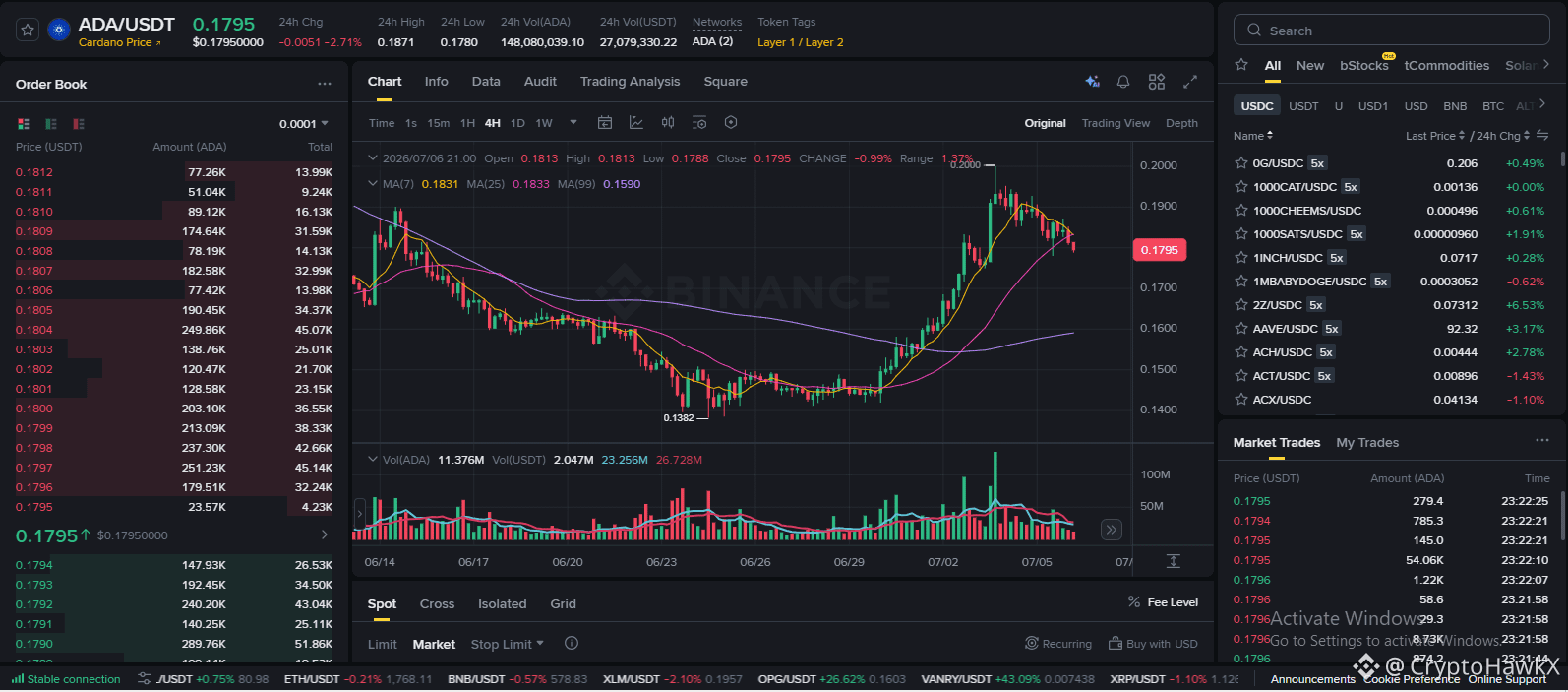Click Buy with USD
1568x692 pixels.
(x=1153, y=644)
